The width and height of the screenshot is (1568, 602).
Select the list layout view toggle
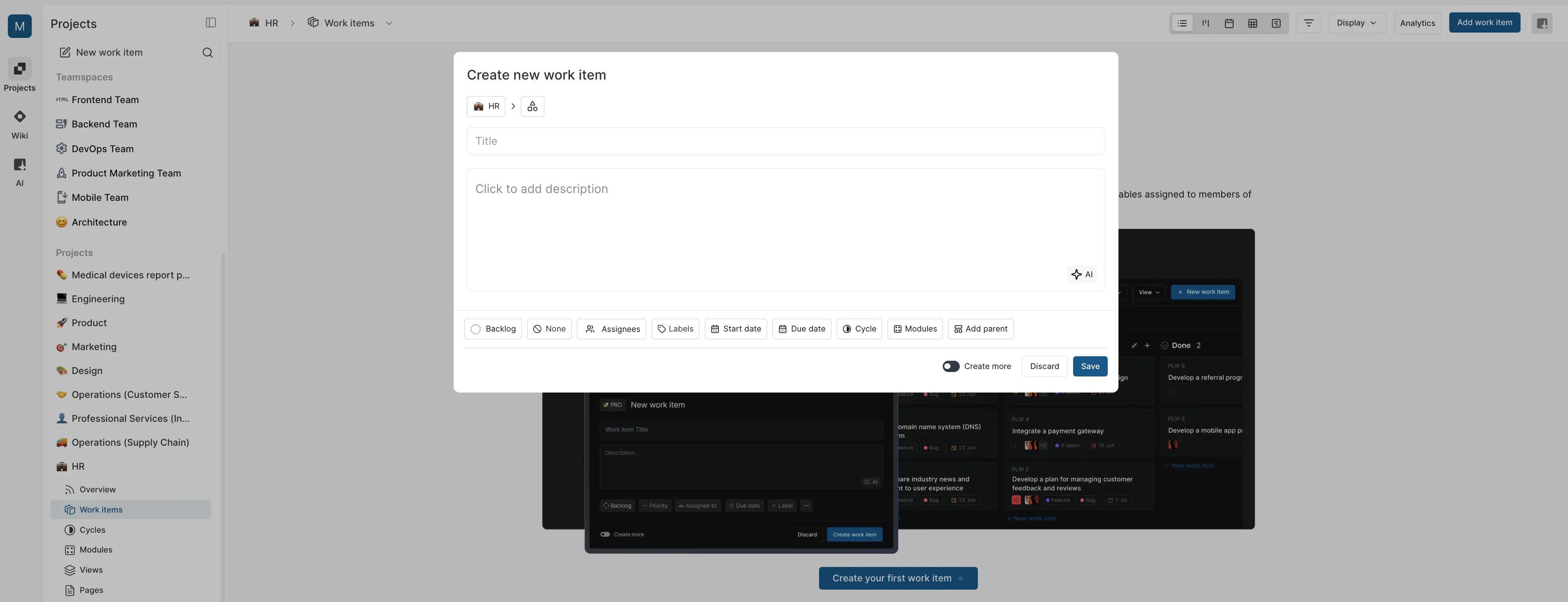coord(1182,23)
